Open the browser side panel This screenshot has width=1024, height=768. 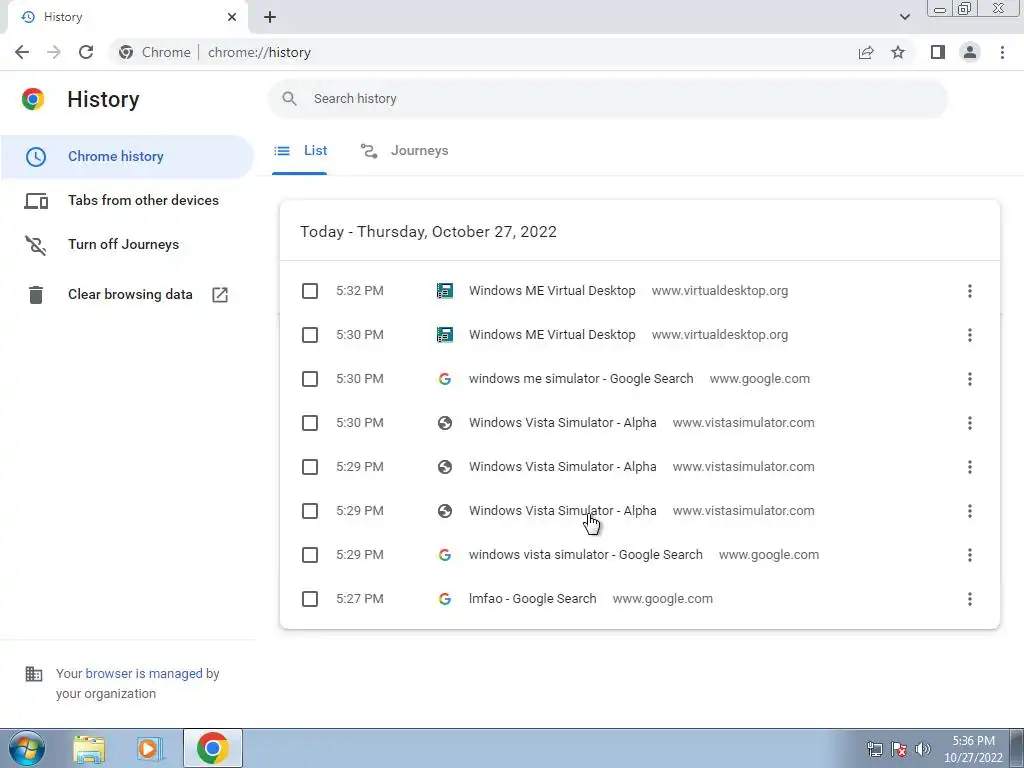pos(938,52)
